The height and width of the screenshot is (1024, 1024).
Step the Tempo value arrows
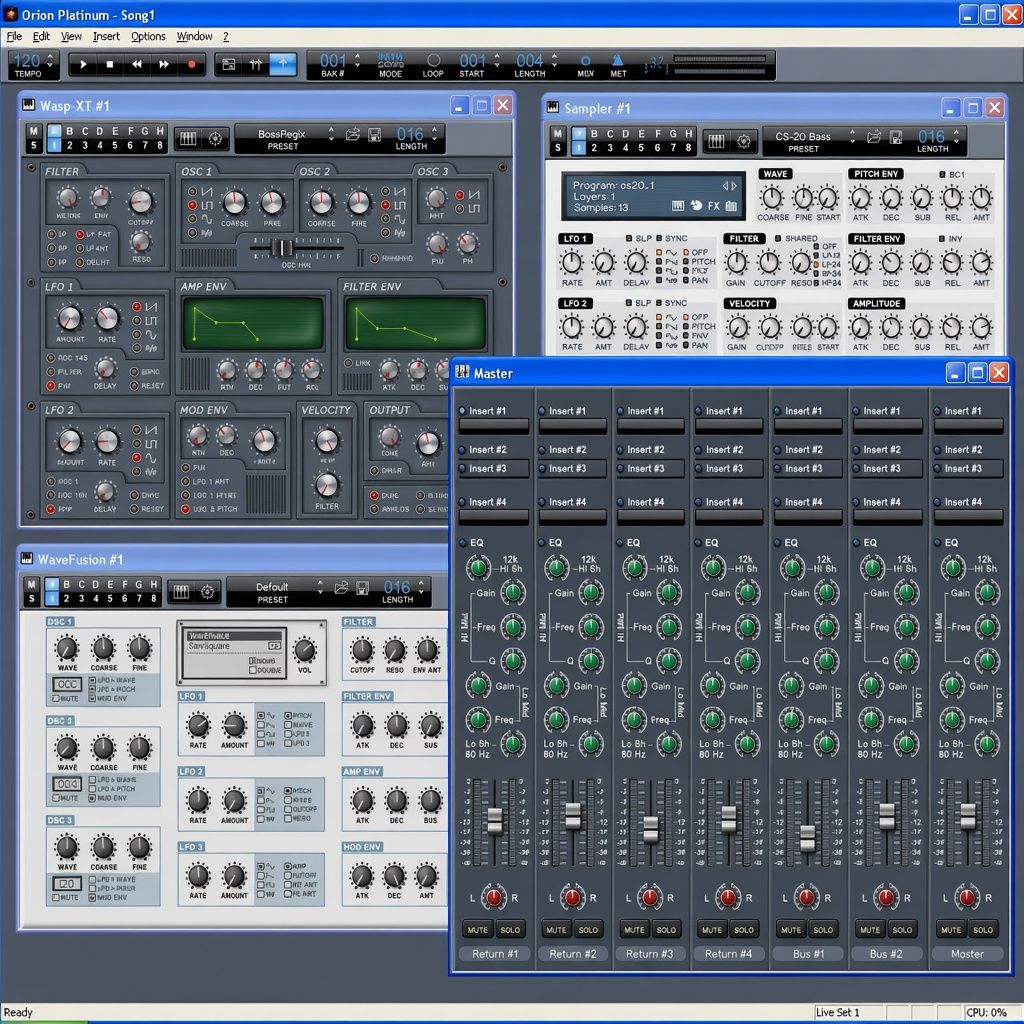point(50,61)
